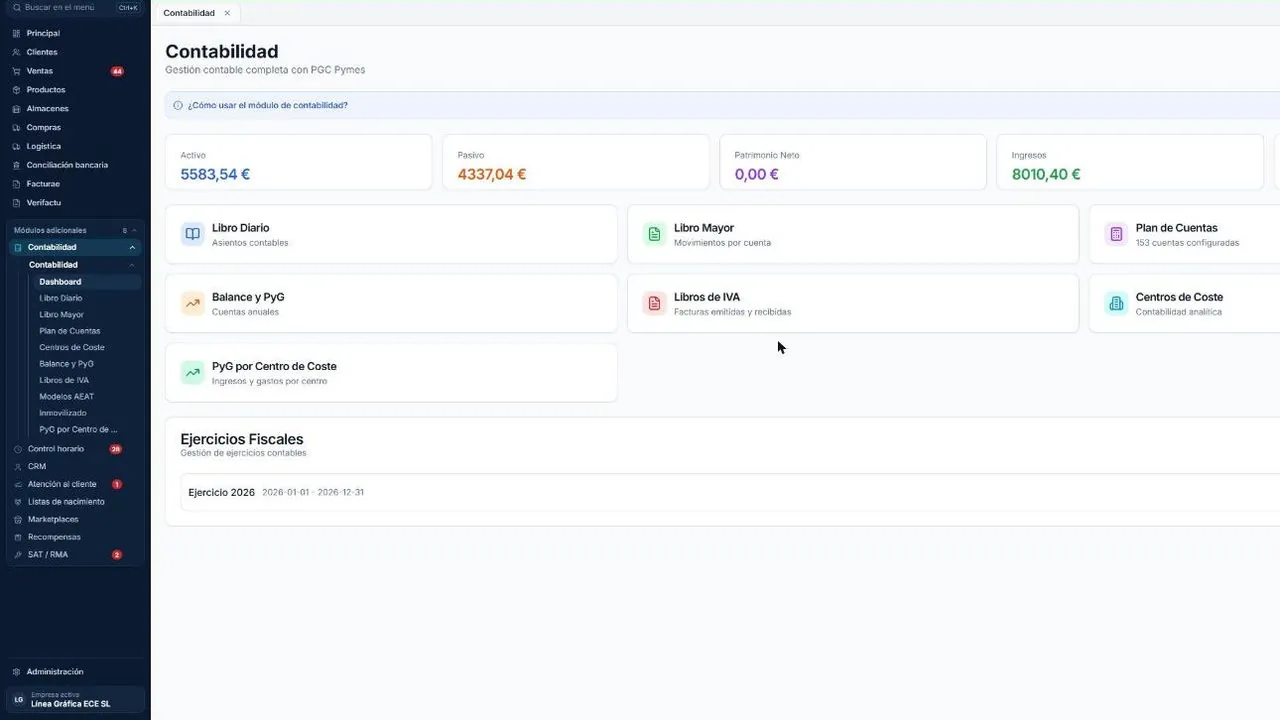Click the Libro Diario open book icon

tap(193, 234)
